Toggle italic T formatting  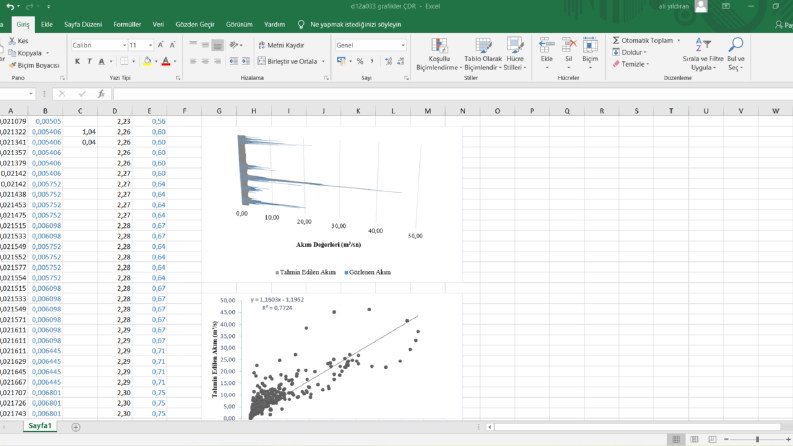(x=90, y=61)
